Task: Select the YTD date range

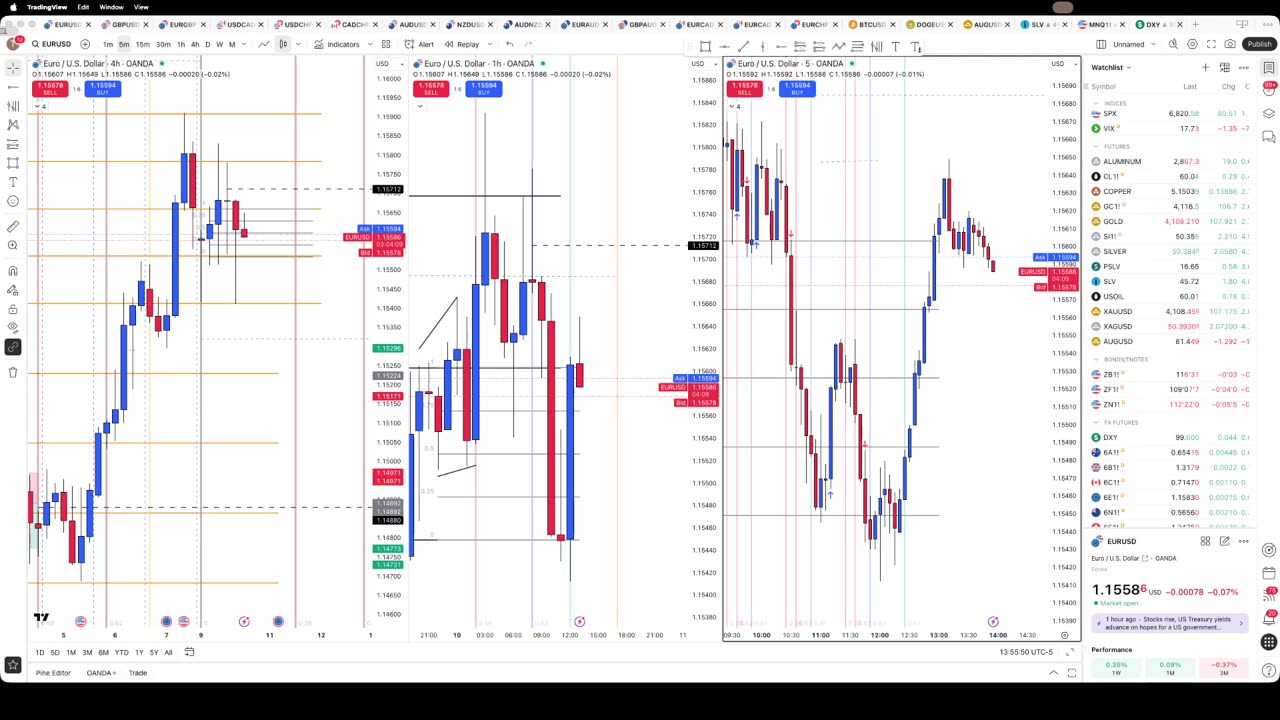Action: (121, 653)
